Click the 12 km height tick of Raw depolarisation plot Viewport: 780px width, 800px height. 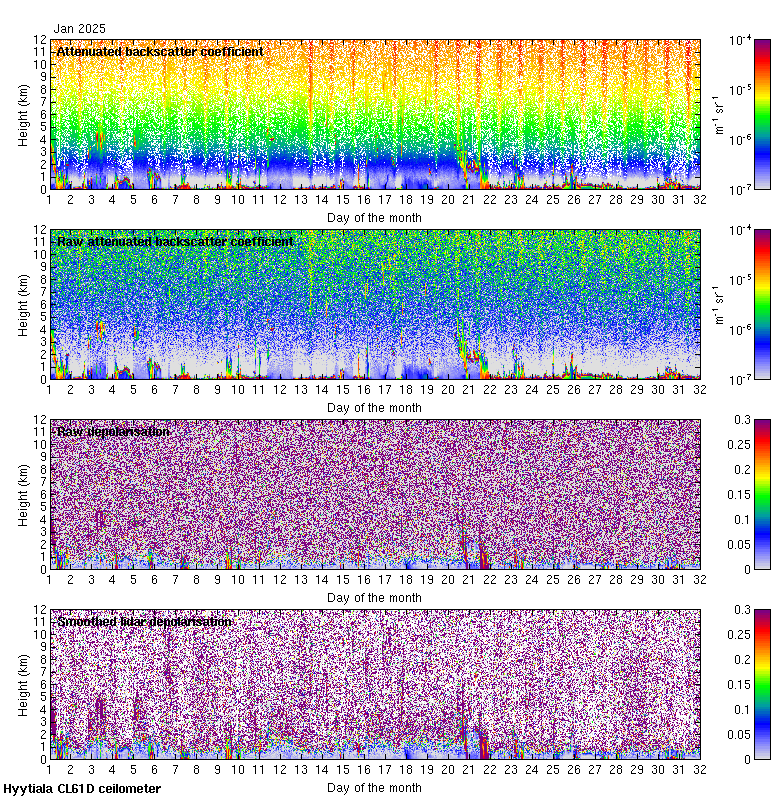pyautogui.click(x=40, y=419)
